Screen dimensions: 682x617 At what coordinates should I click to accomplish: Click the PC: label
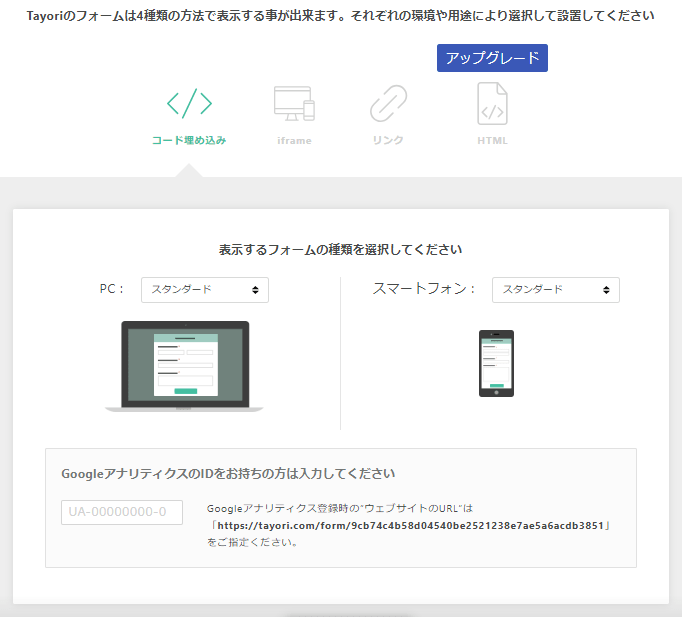click(112, 289)
